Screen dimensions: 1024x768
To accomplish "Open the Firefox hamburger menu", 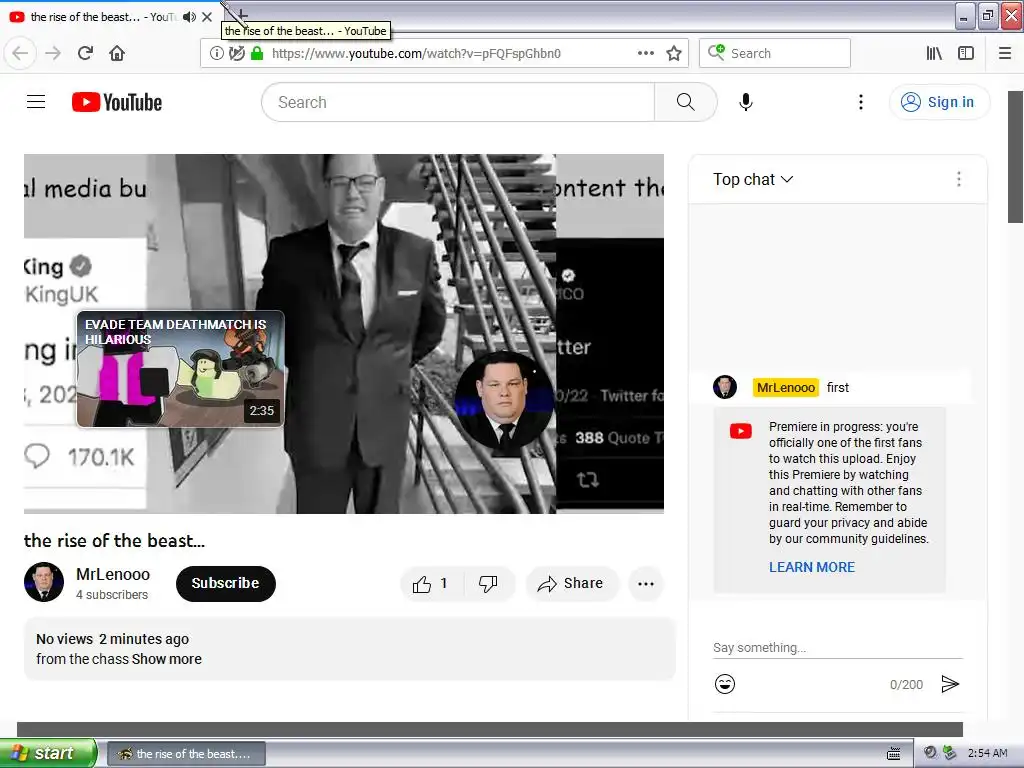I will (1005, 53).
